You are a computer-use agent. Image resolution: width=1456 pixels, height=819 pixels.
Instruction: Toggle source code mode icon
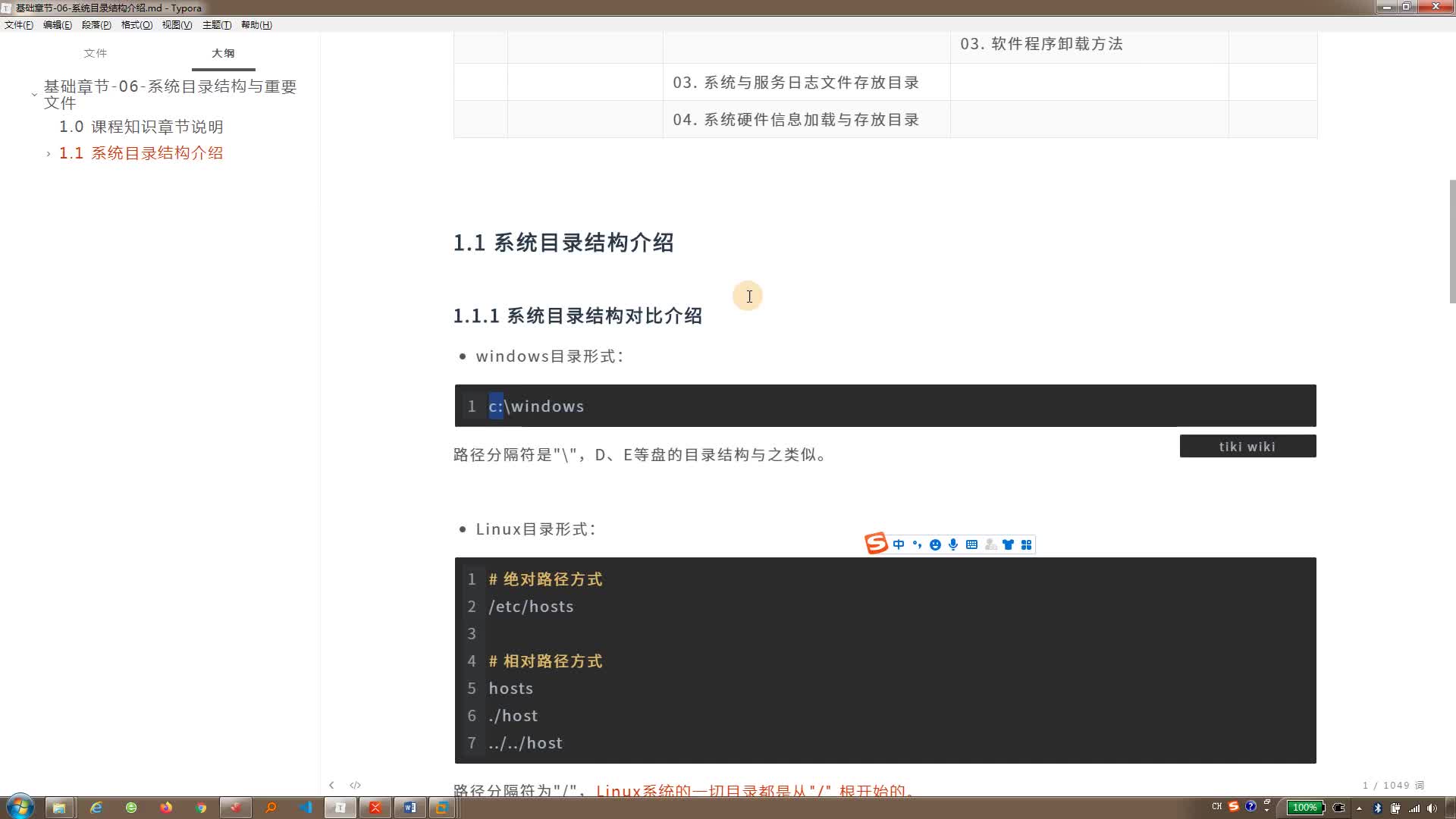pos(355,785)
